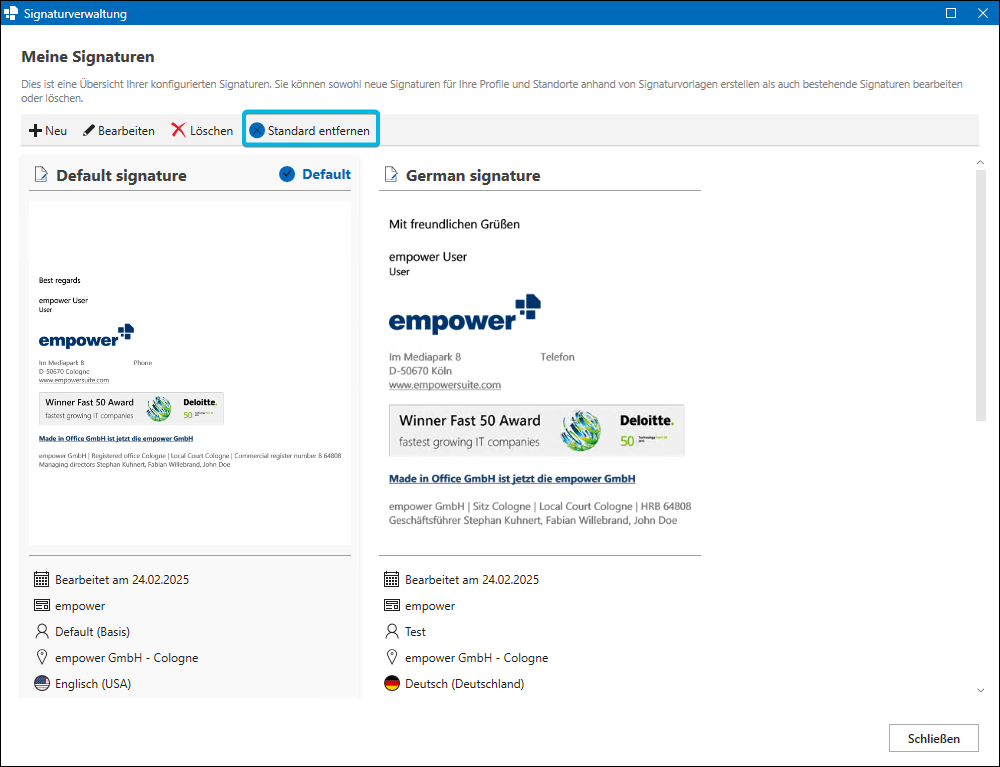Click template icon next to empower in Default signature

[41, 606]
